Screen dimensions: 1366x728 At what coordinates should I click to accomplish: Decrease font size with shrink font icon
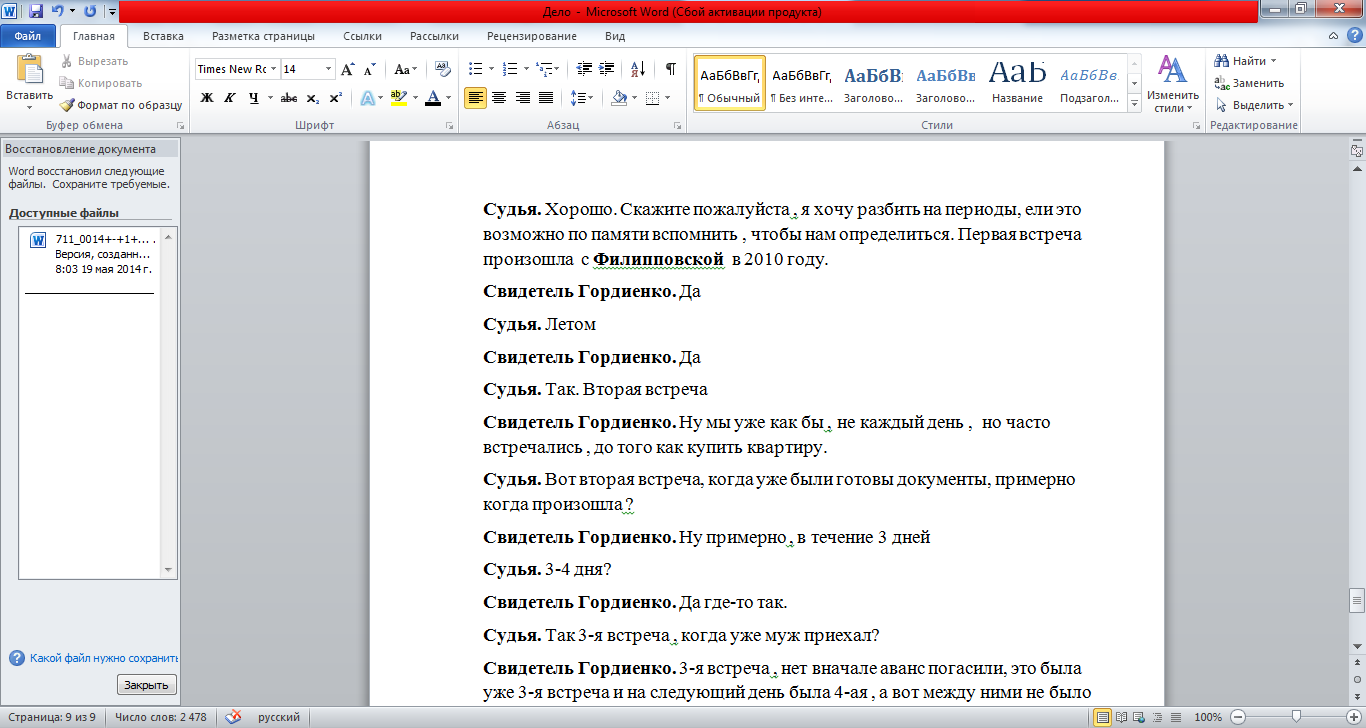pos(369,69)
